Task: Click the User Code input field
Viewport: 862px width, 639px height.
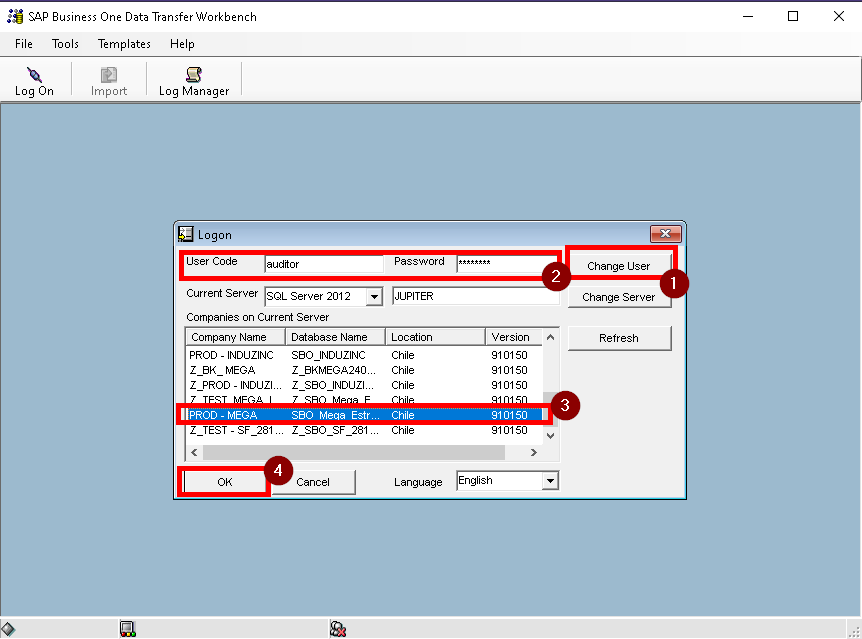Action: (x=323, y=264)
